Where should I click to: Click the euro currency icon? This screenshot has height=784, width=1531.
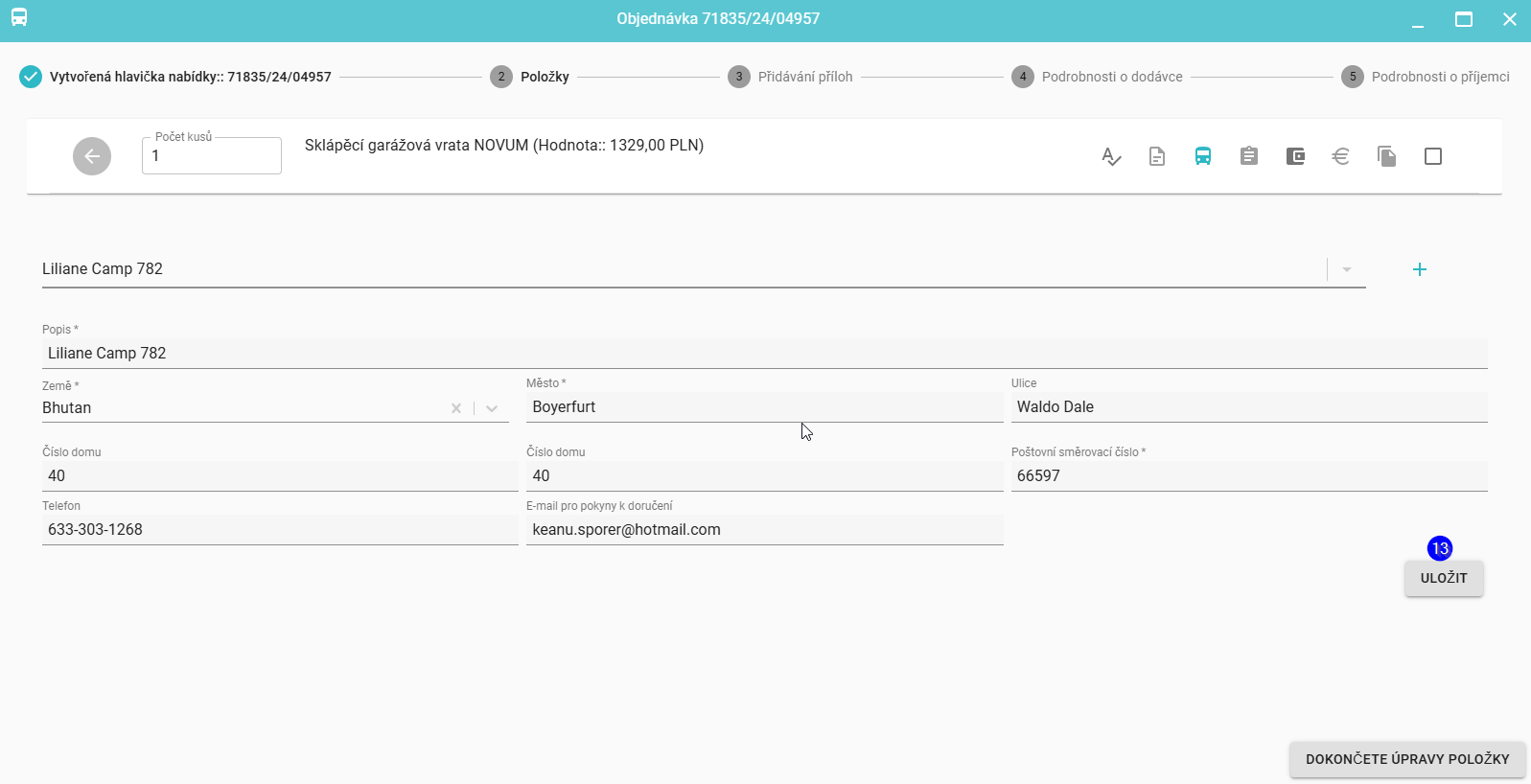tap(1341, 156)
